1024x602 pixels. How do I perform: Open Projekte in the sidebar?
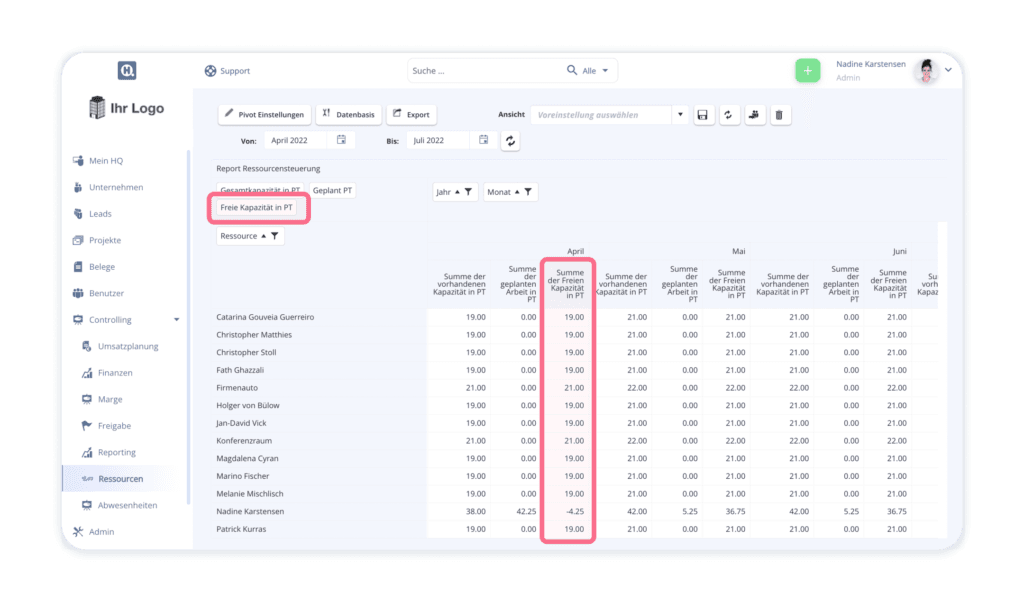tap(105, 240)
